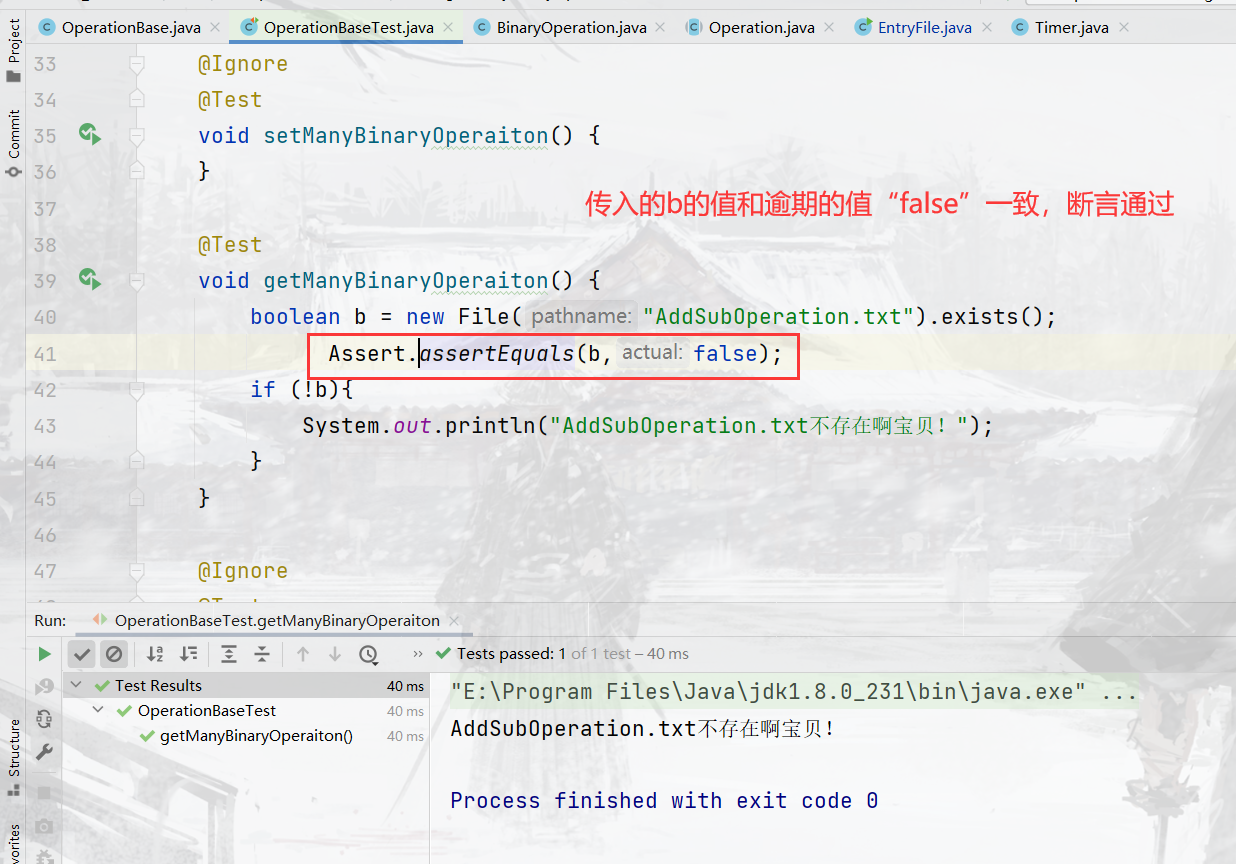The width and height of the screenshot is (1236, 864).
Task: Select getManyBinaryOperaiton() test result
Action: click(x=256, y=736)
